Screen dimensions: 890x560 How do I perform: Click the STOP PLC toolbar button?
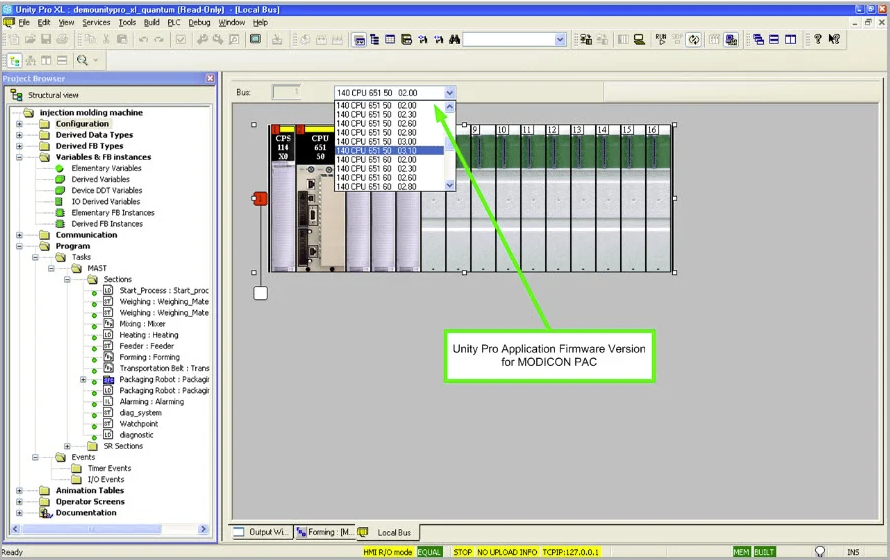click(x=677, y=39)
